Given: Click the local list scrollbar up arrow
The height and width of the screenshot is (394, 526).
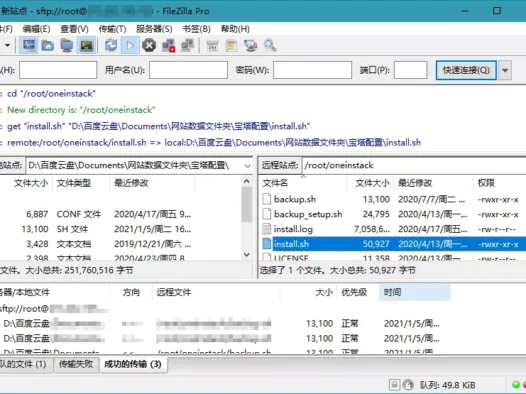Looking at the screenshot, I should (x=247, y=181).
